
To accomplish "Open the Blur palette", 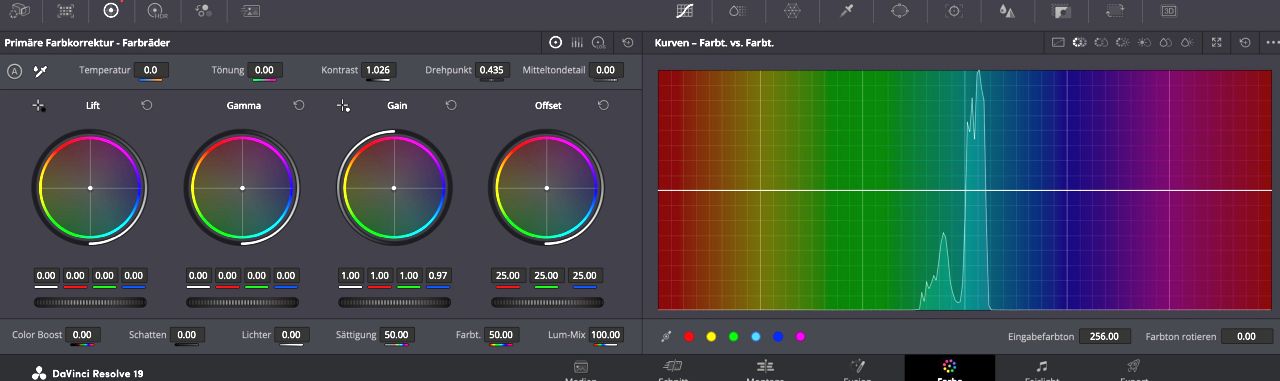I will click(x=1007, y=10).
